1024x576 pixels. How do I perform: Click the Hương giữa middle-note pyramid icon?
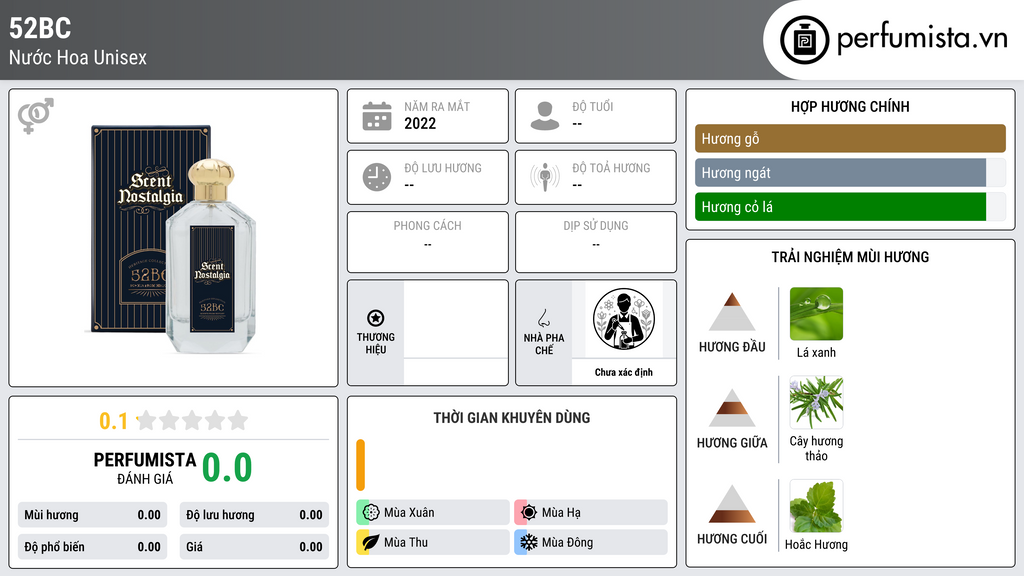point(732,408)
